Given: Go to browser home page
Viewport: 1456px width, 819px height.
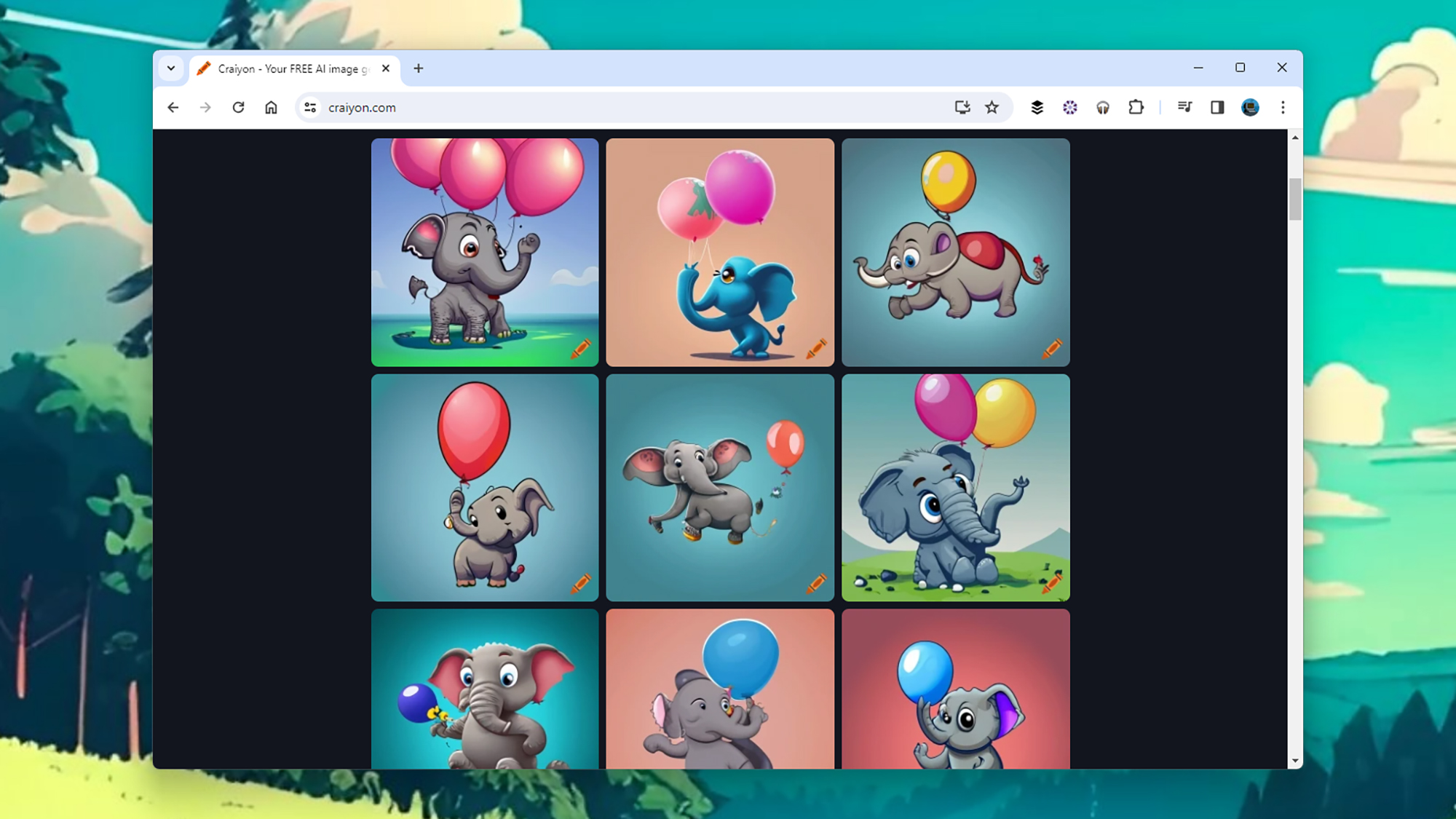Looking at the screenshot, I should 271,107.
